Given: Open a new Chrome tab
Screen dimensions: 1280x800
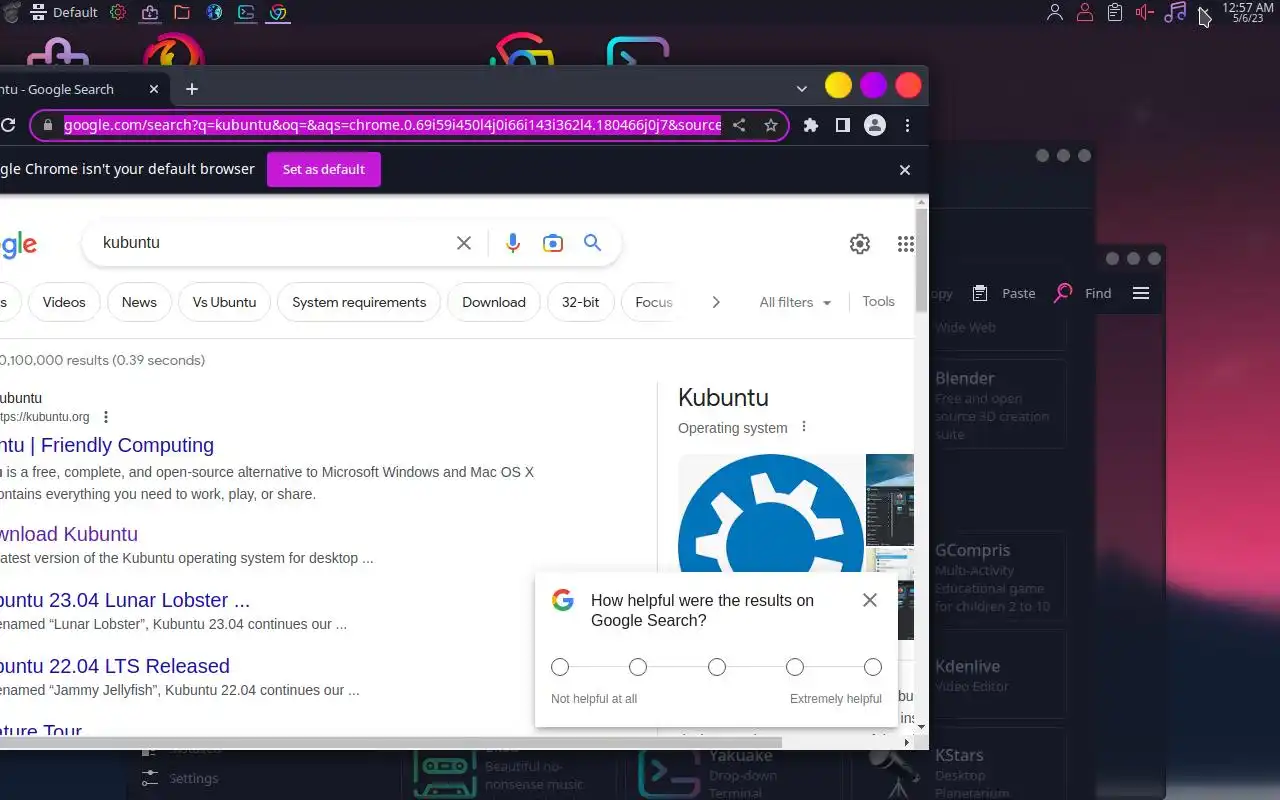Looking at the screenshot, I should 192,89.
